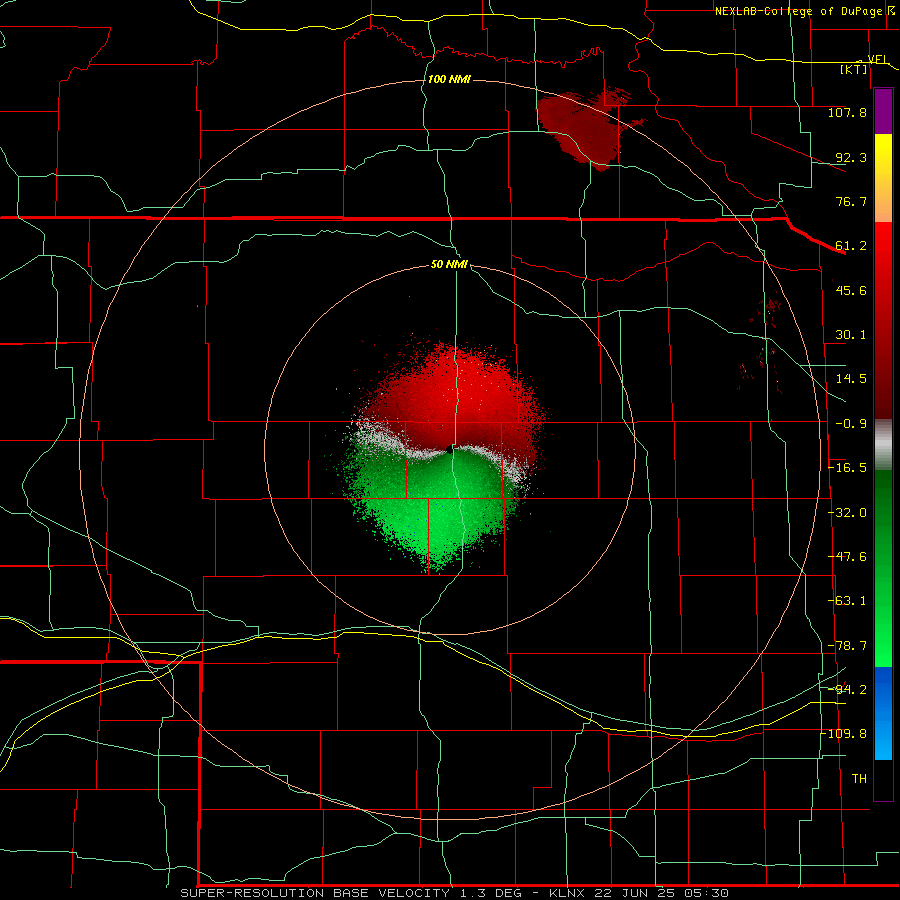Image resolution: width=900 pixels, height=900 pixels.
Task: Click the TH legend label
Action: pyautogui.click(x=859, y=779)
